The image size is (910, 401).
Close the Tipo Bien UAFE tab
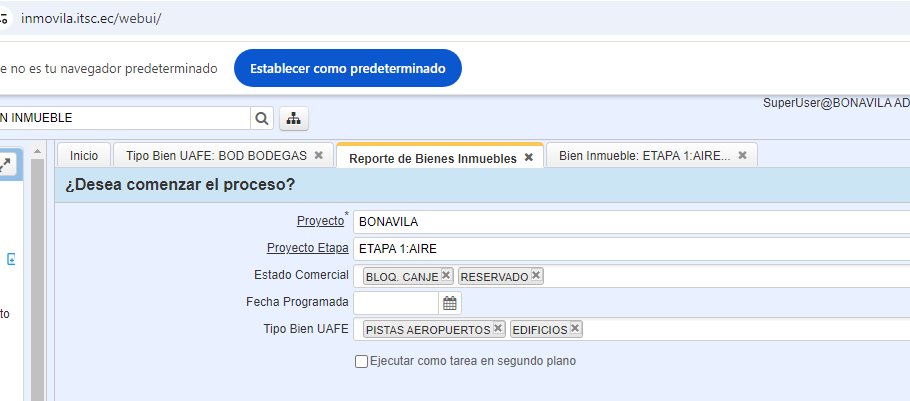coord(318,156)
